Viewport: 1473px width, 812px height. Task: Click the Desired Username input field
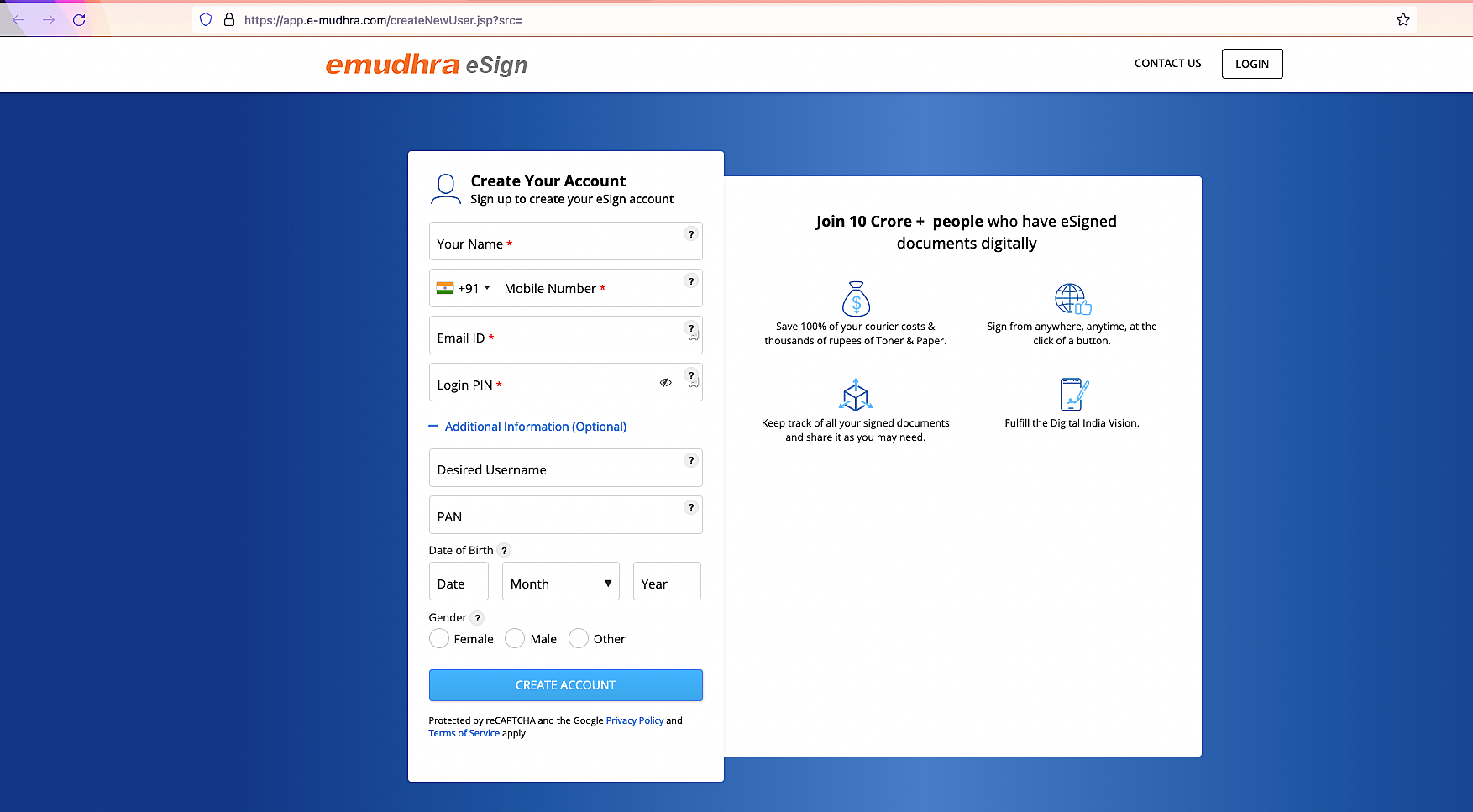pos(566,468)
